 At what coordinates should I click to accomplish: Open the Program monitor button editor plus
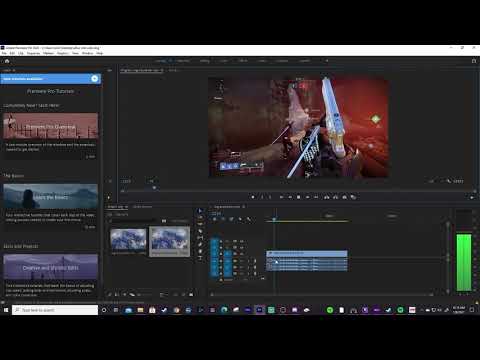coord(472,197)
